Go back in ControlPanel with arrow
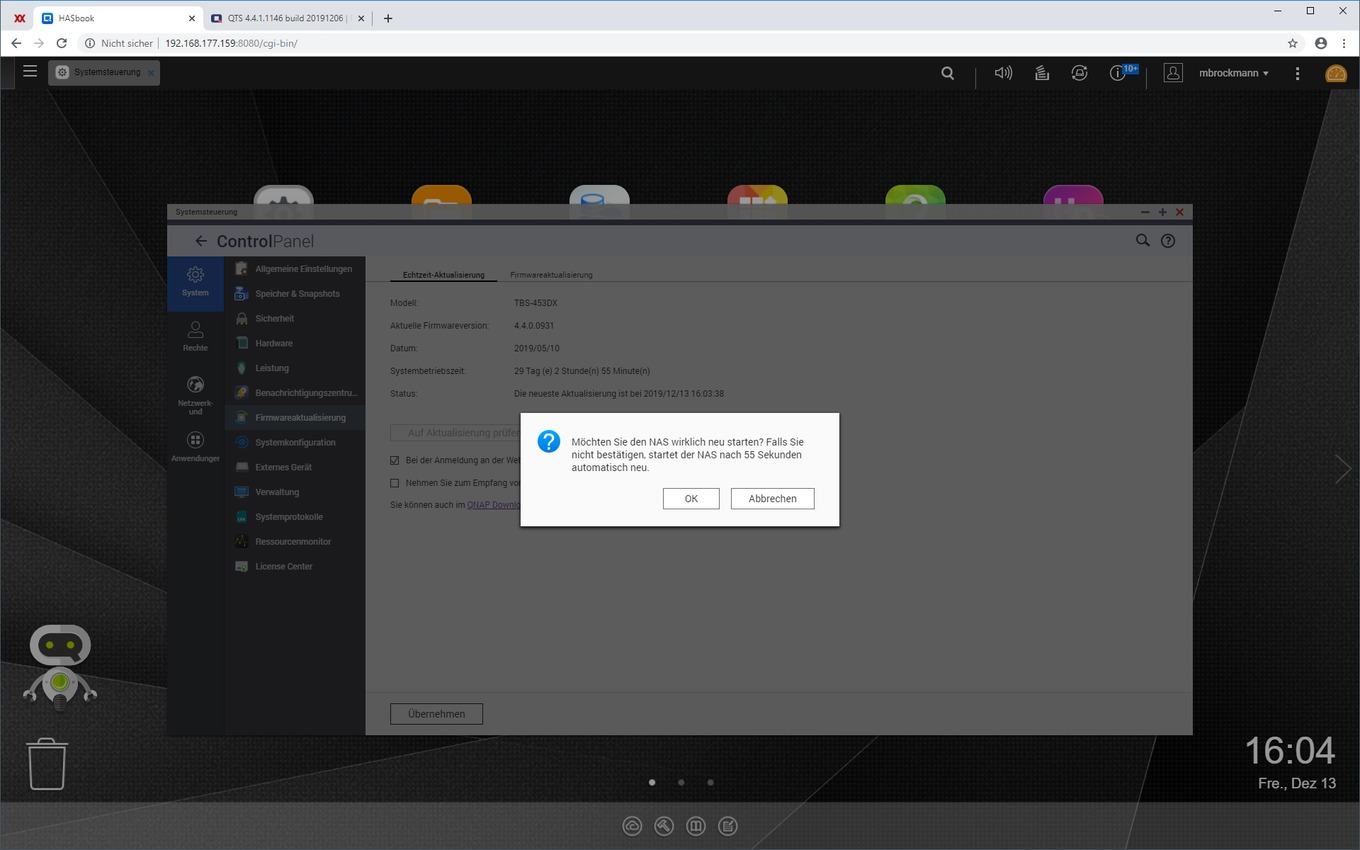The image size is (1360, 850). click(201, 241)
